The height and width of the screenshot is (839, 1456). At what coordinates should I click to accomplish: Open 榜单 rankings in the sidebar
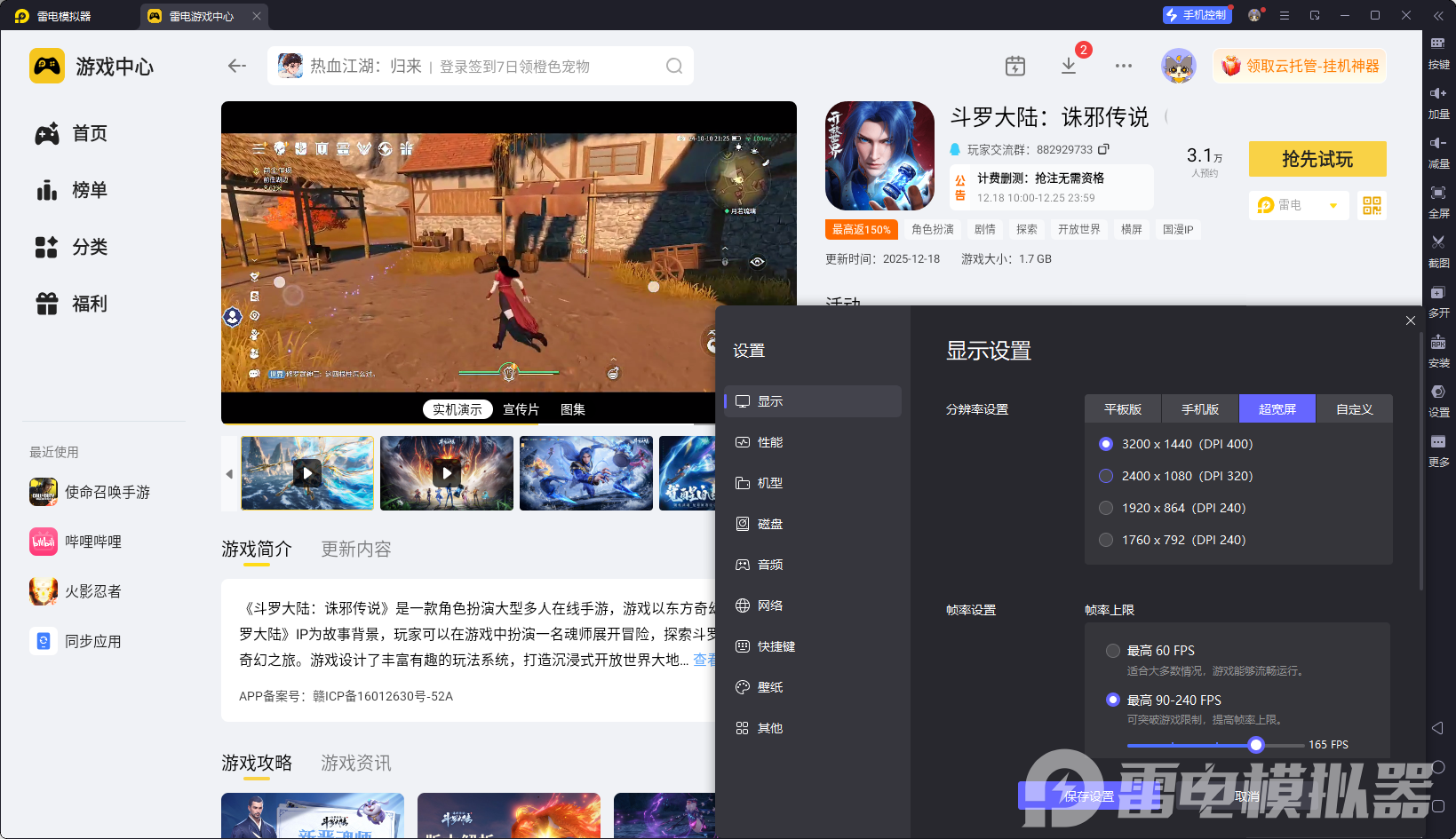(72, 190)
